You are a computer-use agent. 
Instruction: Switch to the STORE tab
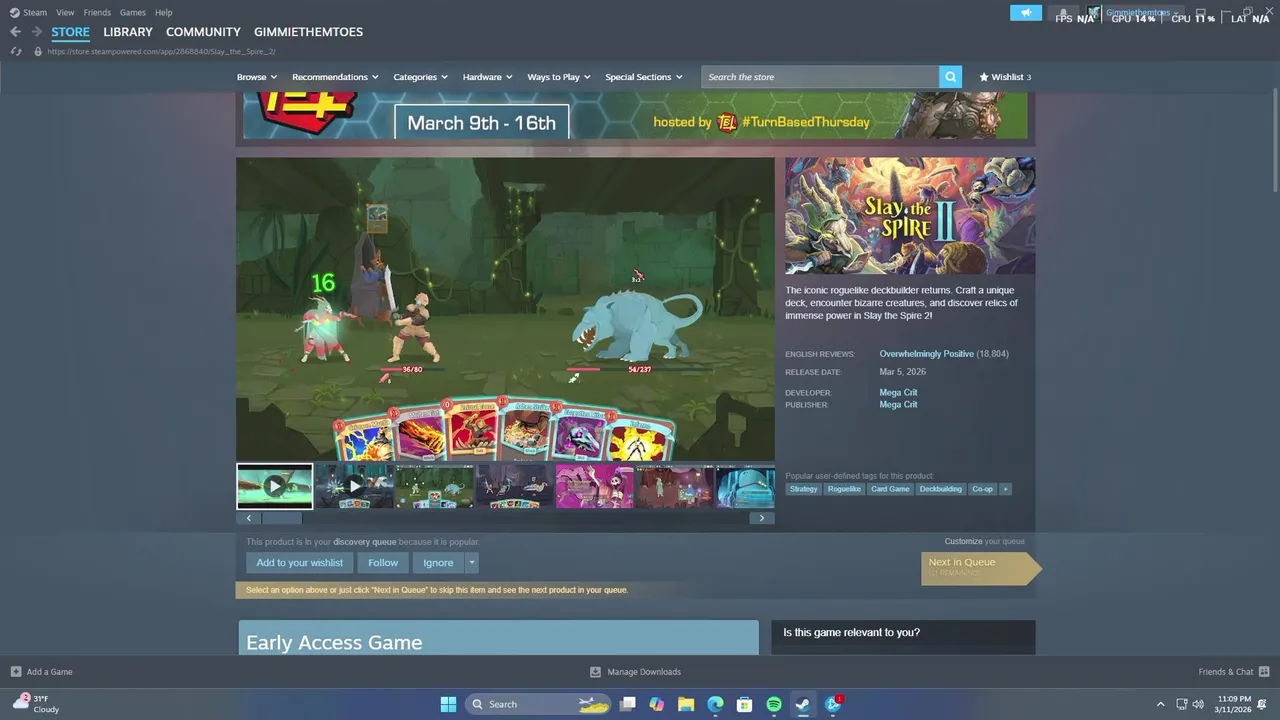point(71,32)
